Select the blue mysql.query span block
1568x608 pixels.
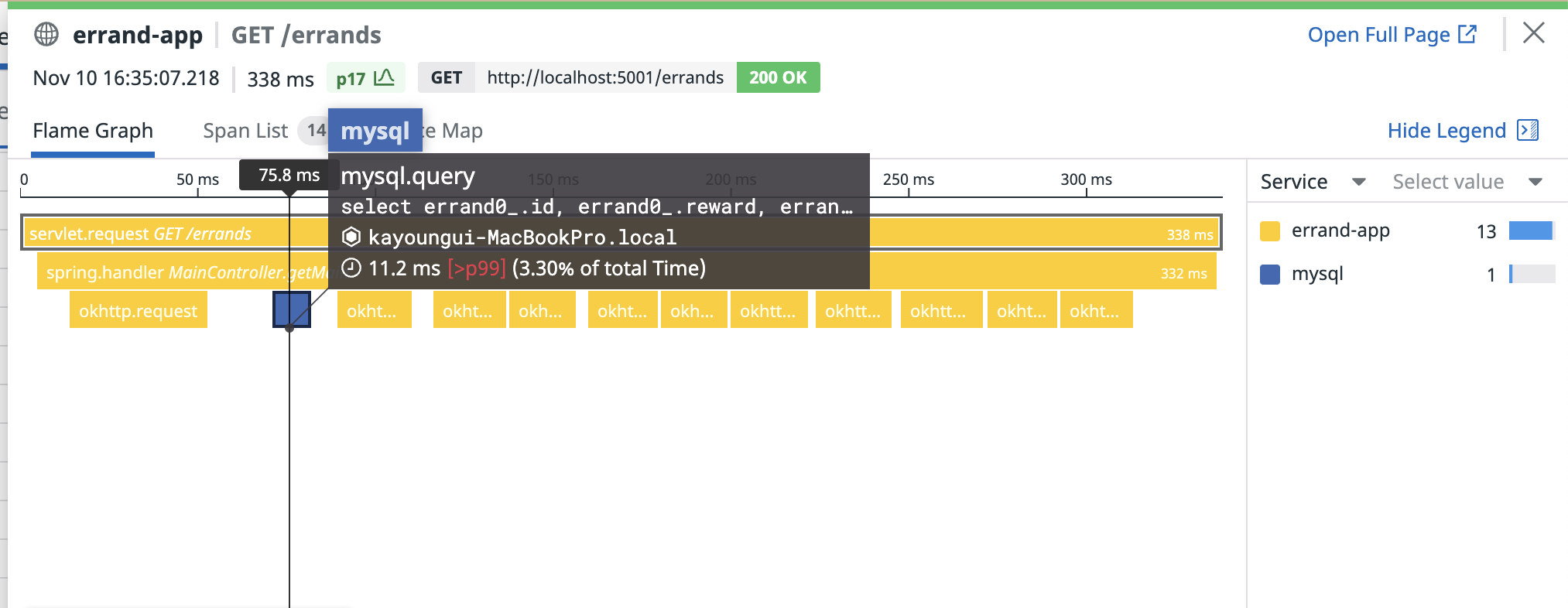tap(292, 309)
